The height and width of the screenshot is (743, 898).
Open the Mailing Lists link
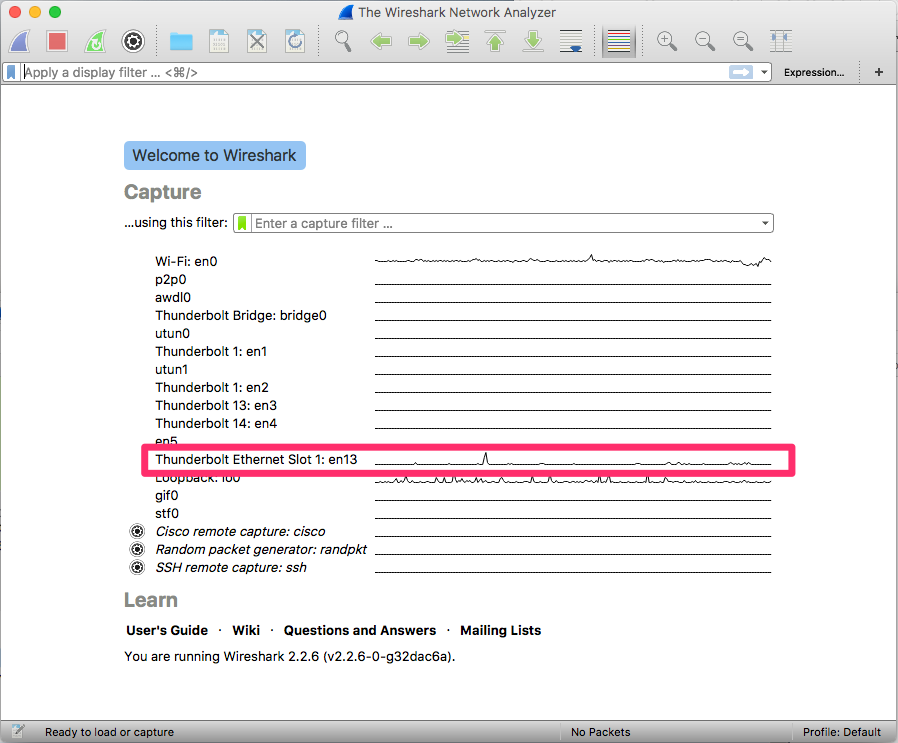501,630
